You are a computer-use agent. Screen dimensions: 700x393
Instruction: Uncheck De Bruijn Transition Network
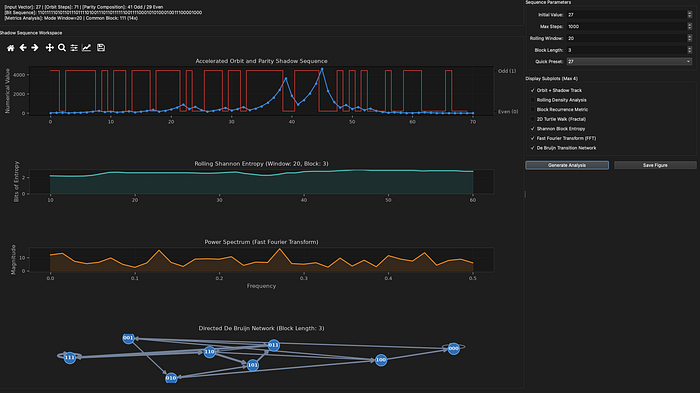533,148
